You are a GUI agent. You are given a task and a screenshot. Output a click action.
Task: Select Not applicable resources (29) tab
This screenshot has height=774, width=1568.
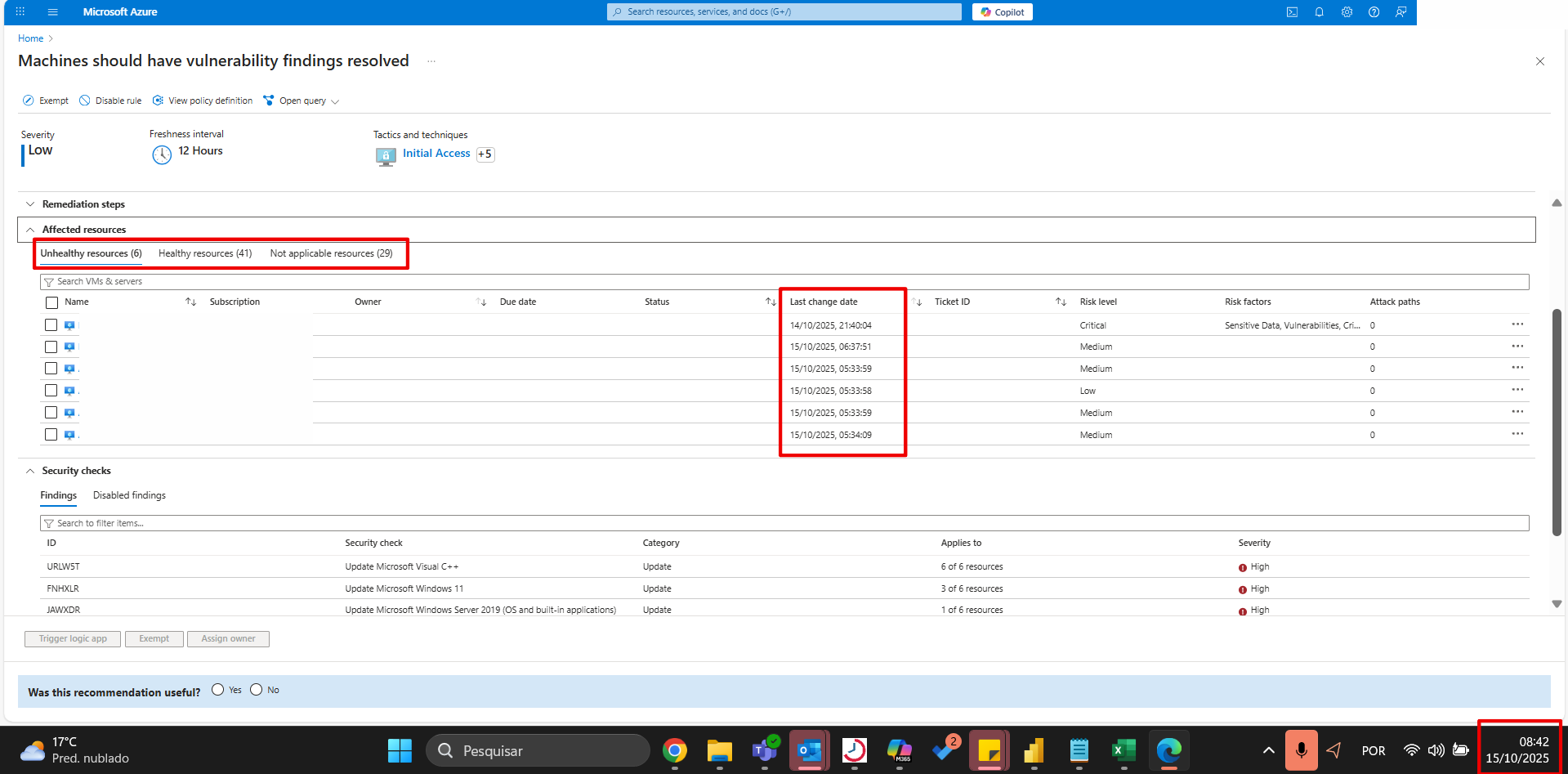point(331,253)
